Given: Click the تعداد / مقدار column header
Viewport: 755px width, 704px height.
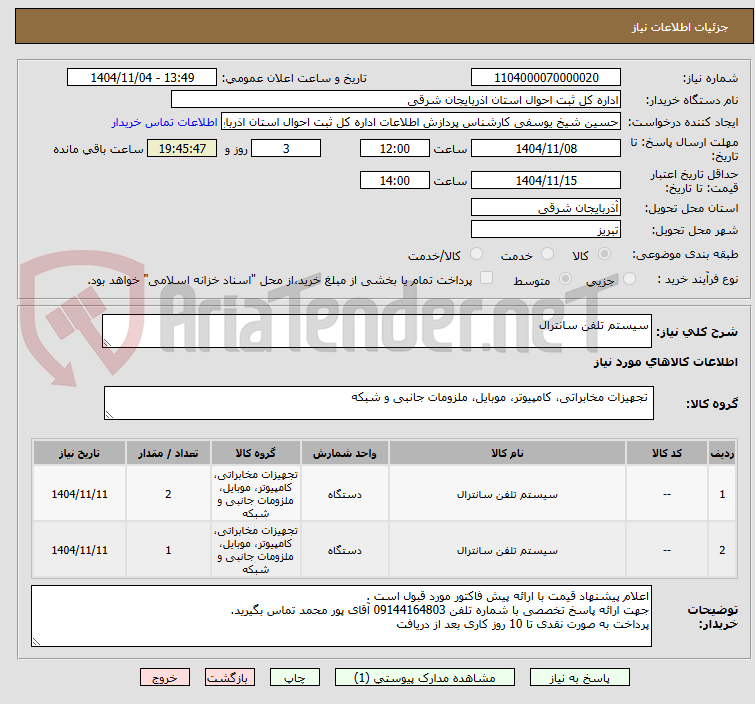Looking at the screenshot, I should 168,453.
